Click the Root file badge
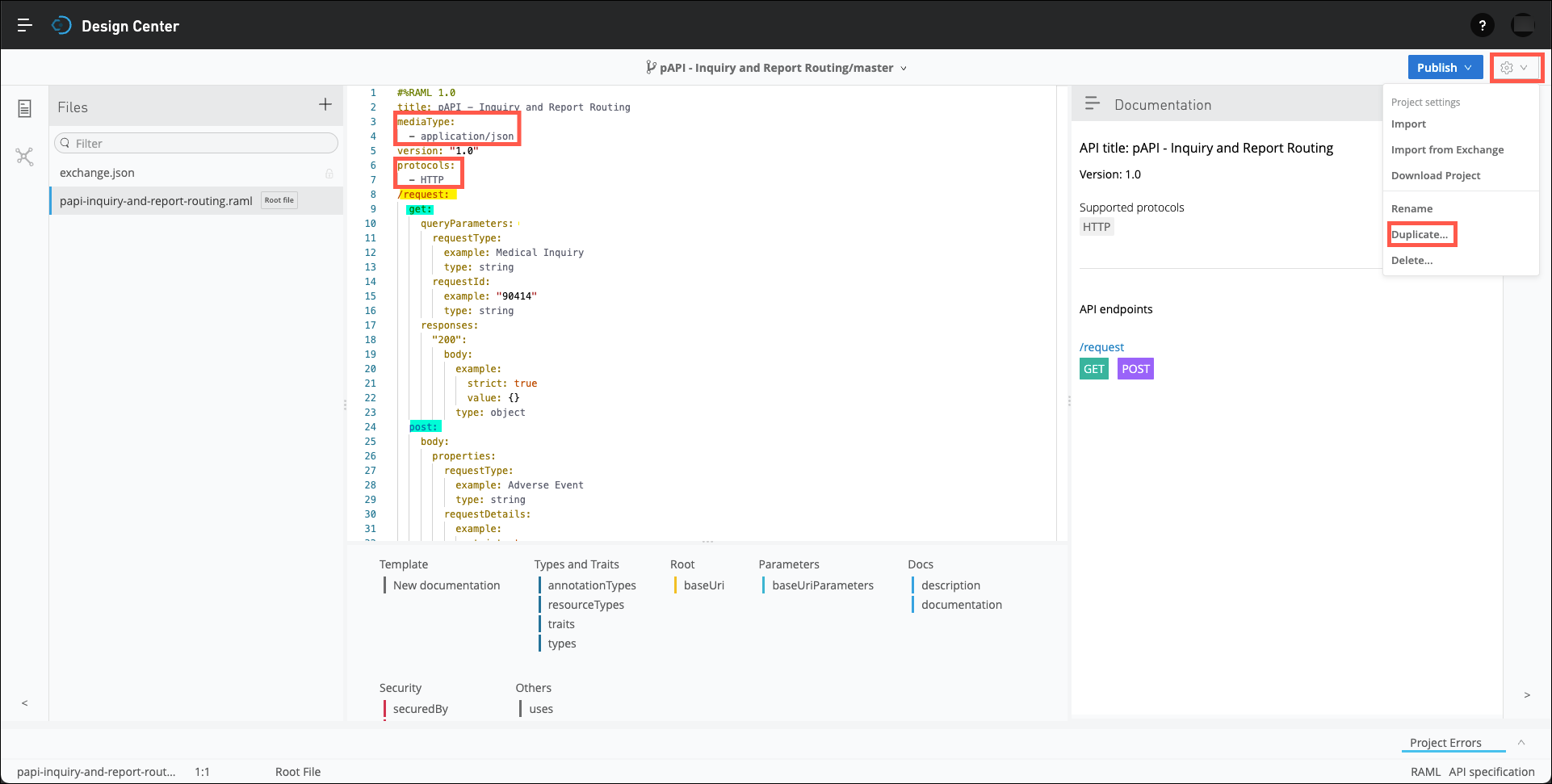Screen dimensions: 1552x784 tap(279, 200)
